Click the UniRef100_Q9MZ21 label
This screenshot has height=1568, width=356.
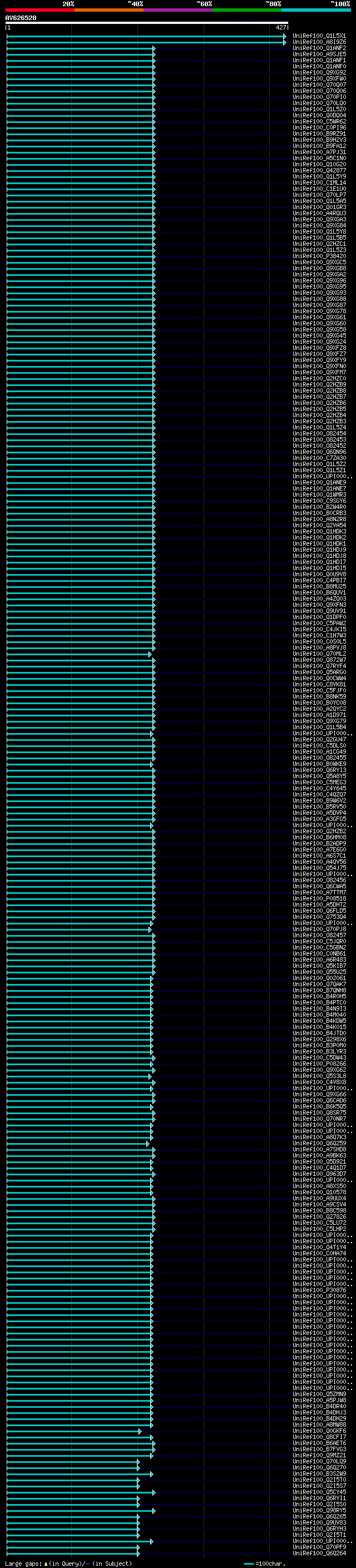[319, 1456]
